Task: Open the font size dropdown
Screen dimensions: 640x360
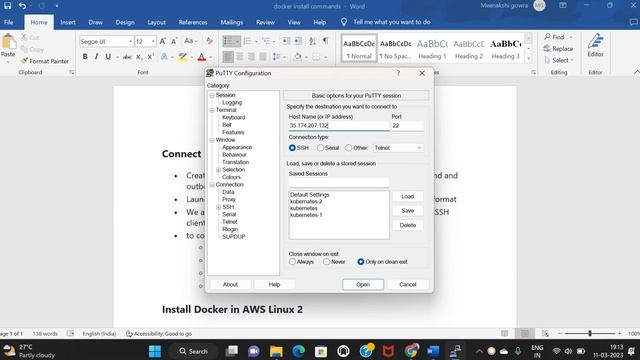Action: 153,41
